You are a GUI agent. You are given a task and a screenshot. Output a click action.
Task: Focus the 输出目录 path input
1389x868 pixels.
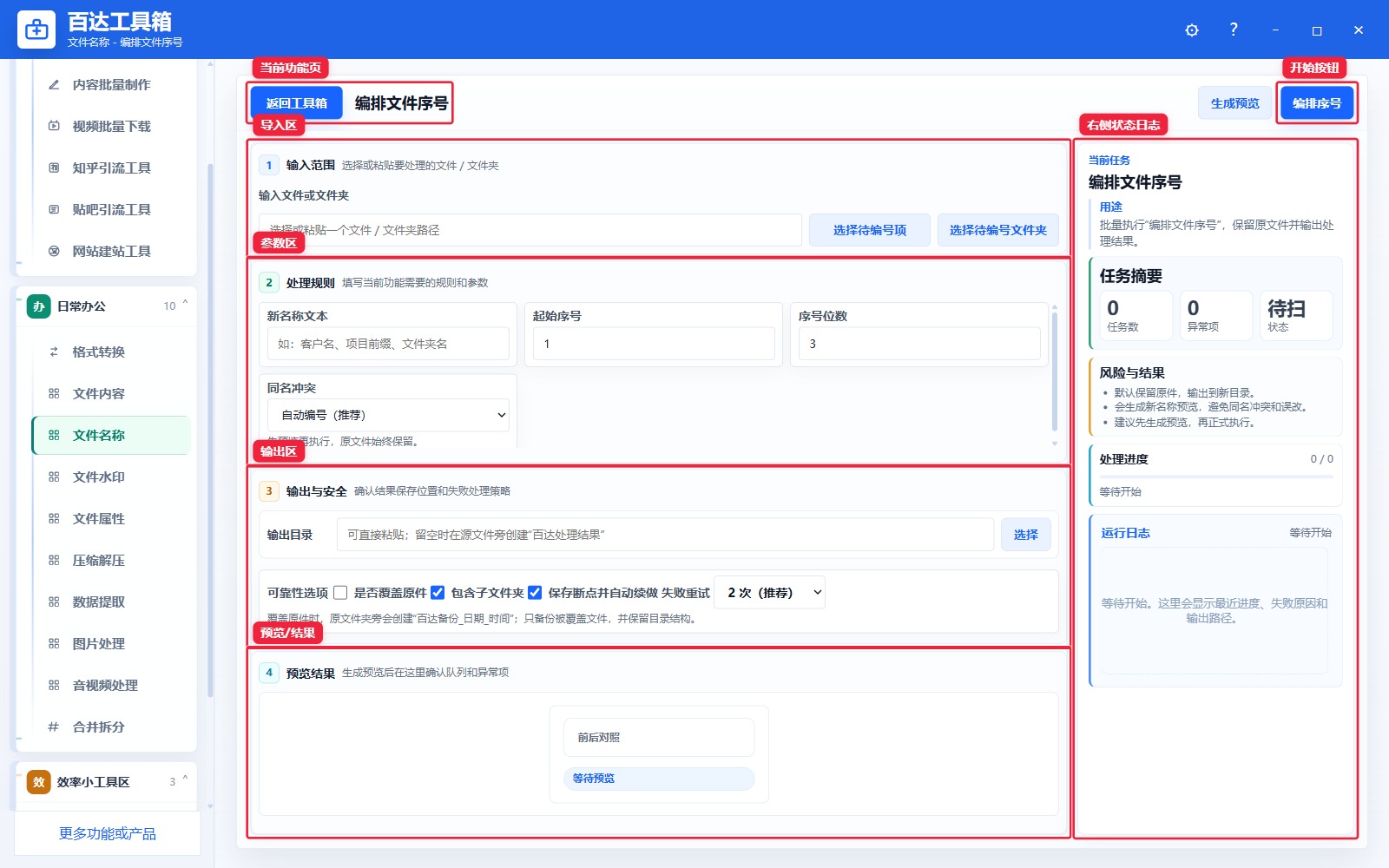point(665,535)
